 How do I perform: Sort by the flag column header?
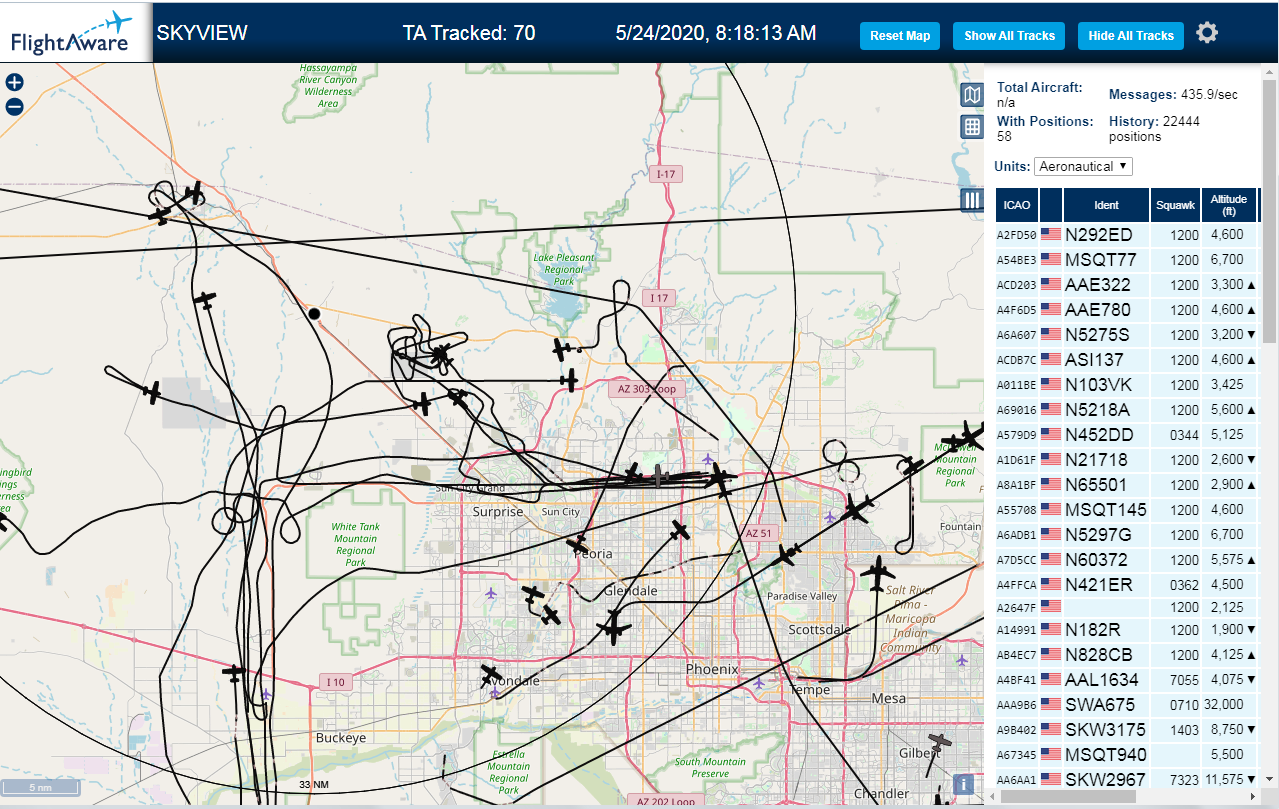click(x=1051, y=205)
